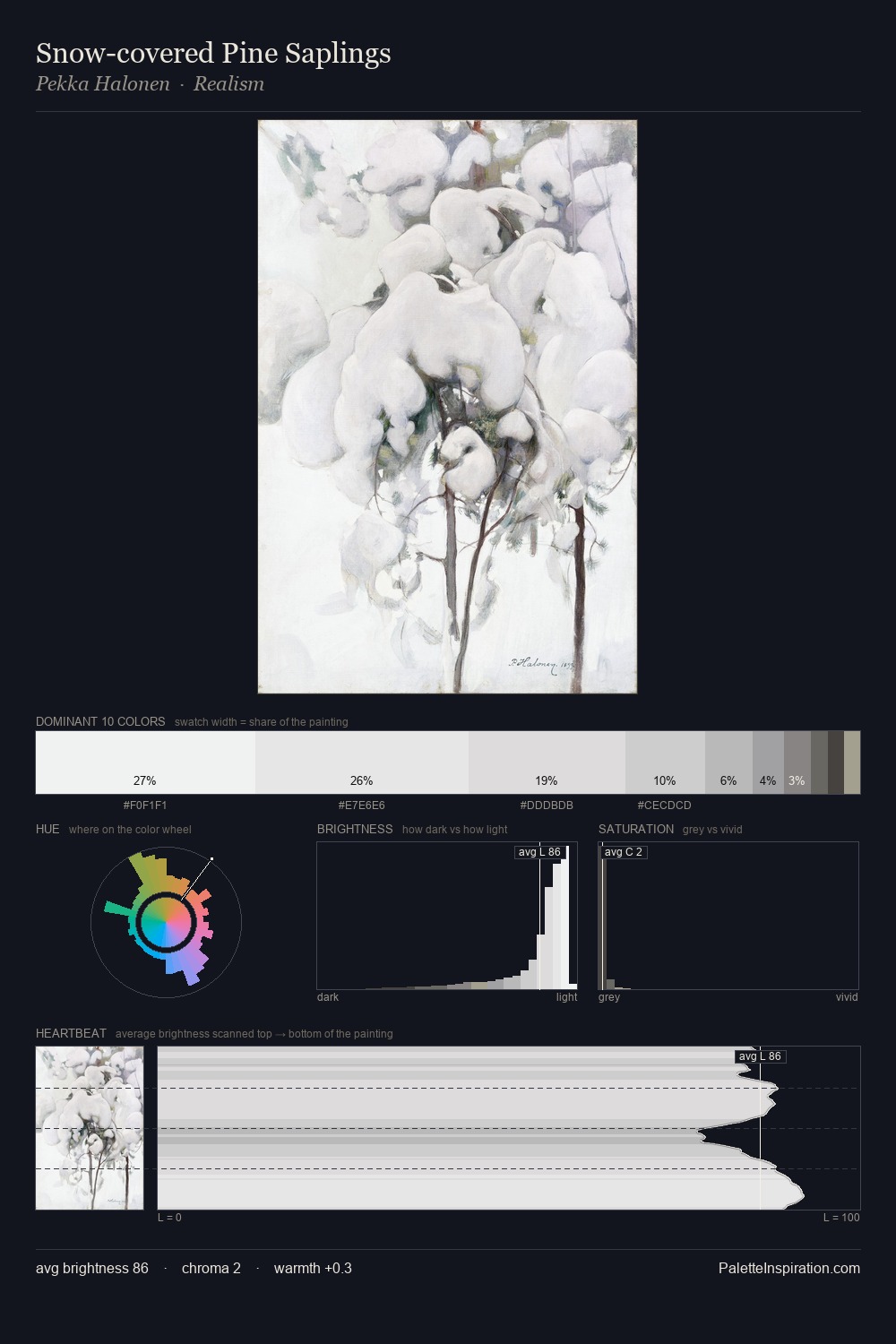Click avg L 86 label in Brightness chart
The height and width of the screenshot is (1344, 896).
pos(538,852)
